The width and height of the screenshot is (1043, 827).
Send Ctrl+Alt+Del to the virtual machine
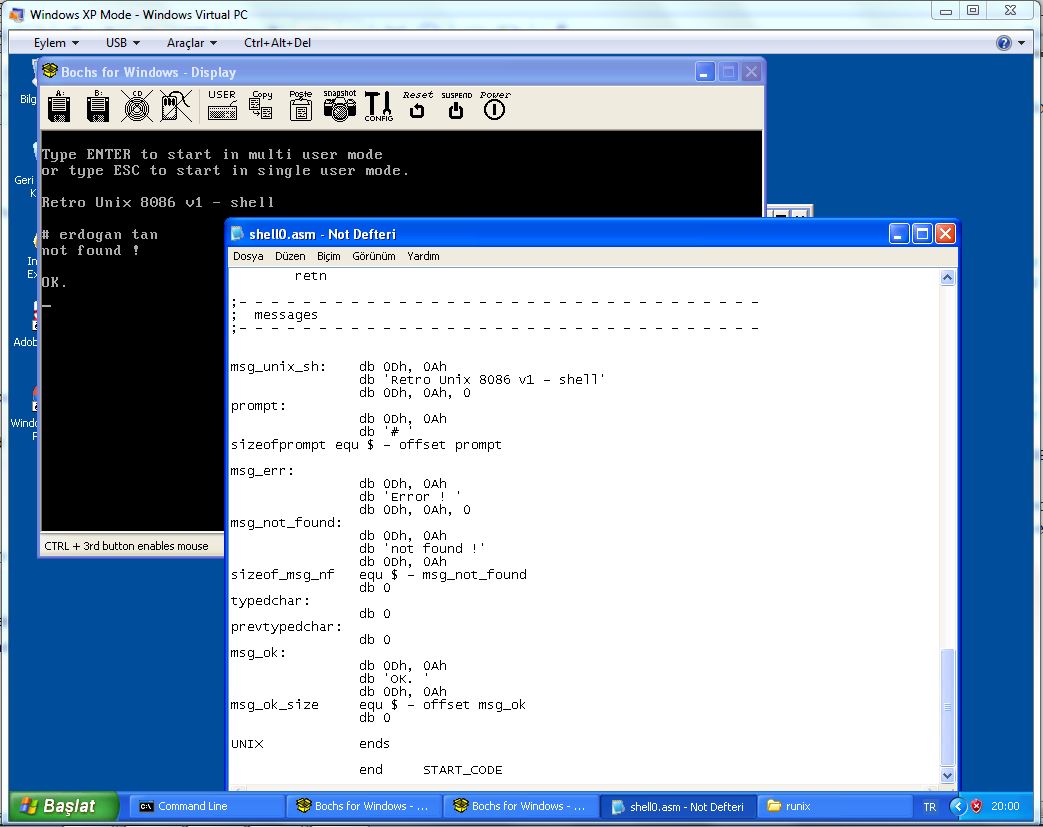(277, 43)
